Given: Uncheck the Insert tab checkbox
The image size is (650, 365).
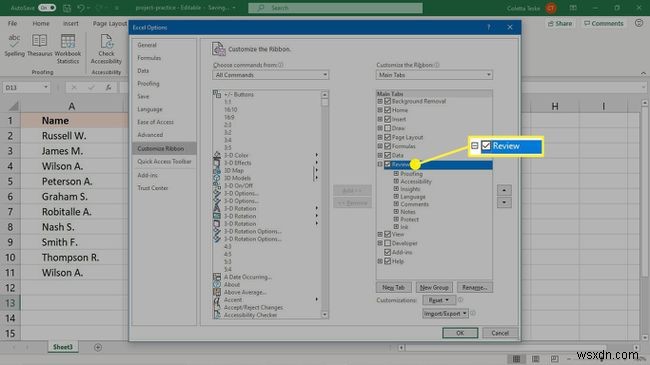Looking at the screenshot, I should tap(388, 119).
